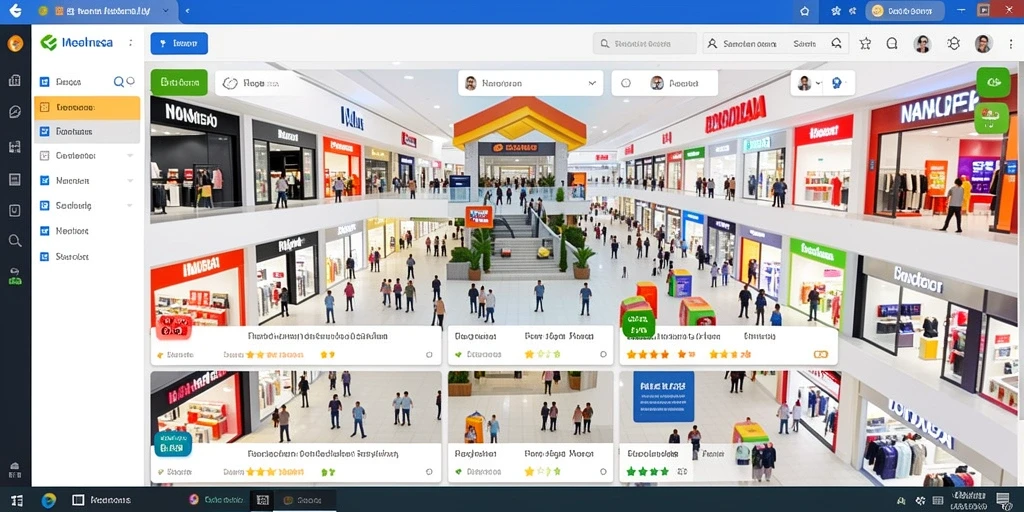Click the refresh icon inside the person field

point(837,44)
